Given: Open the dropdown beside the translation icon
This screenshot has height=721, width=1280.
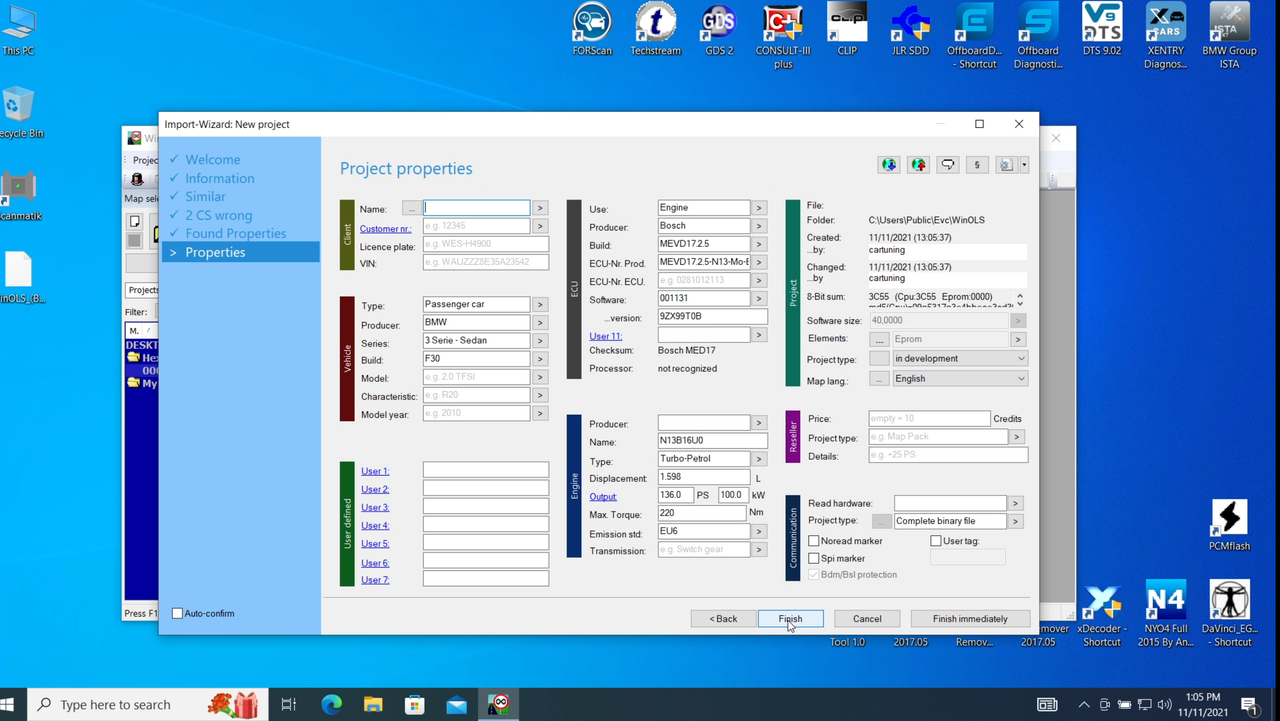Looking at the screenshot, I should 1023,165.
